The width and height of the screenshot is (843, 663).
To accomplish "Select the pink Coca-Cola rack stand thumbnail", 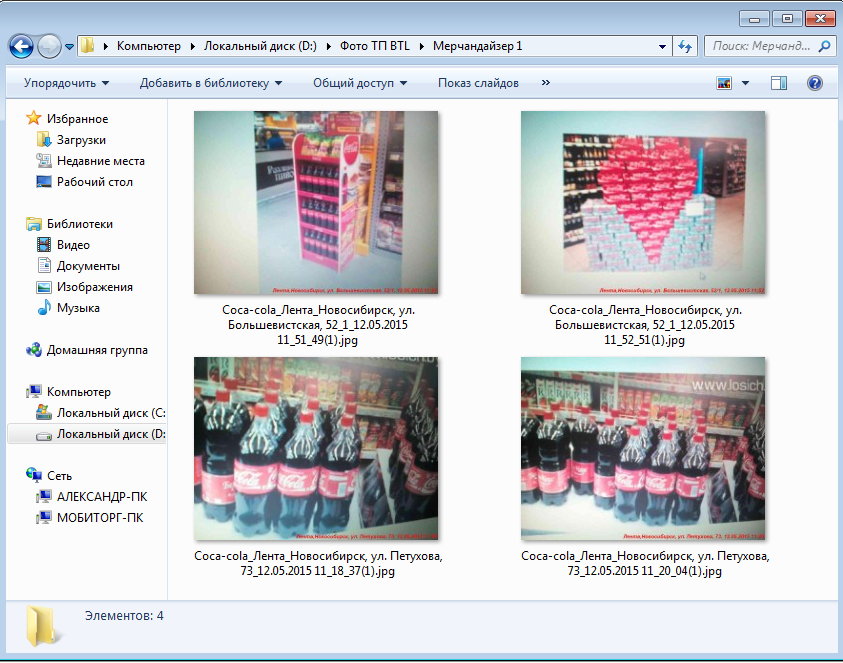I will coord(316,203).
